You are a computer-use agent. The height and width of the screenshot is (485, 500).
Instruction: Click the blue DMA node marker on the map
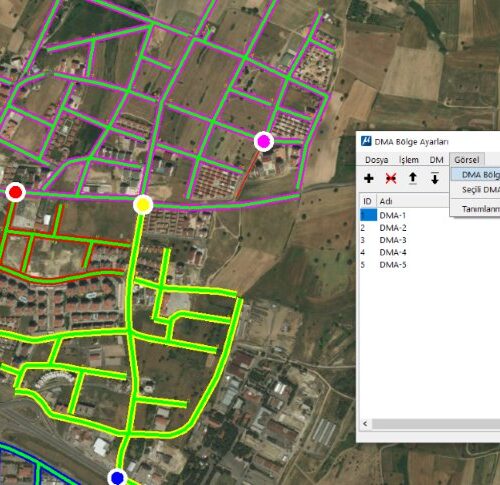tap(117, 477)
